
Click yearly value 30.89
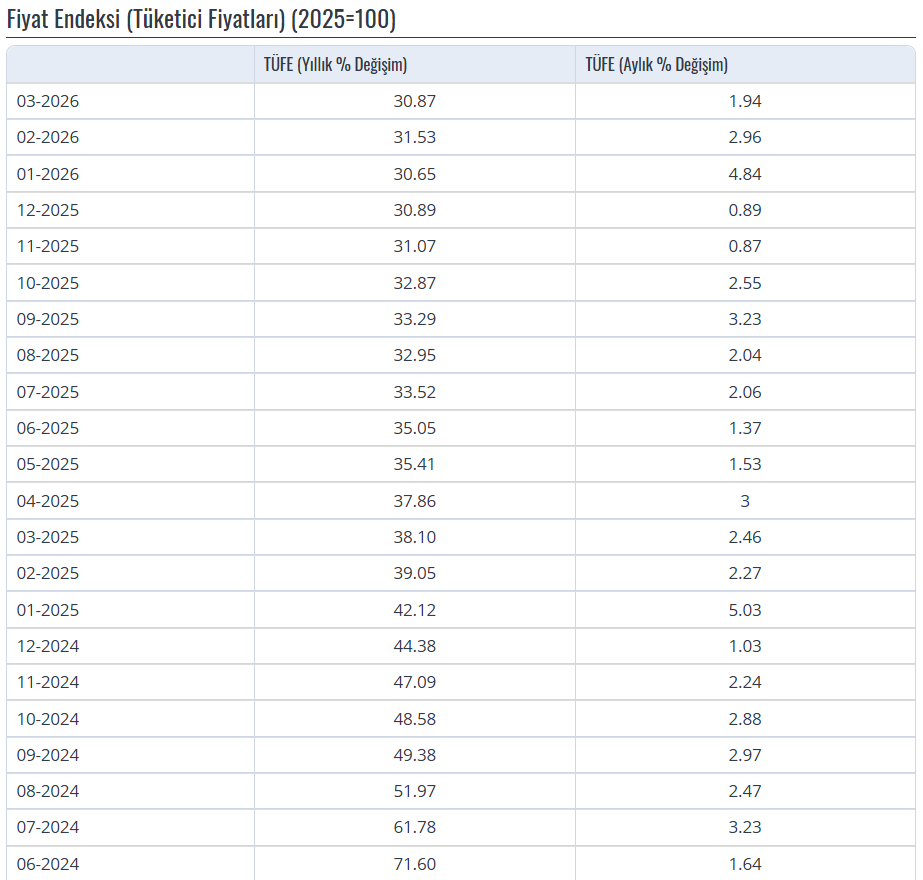pyautogui.click(x=414, y=210)
